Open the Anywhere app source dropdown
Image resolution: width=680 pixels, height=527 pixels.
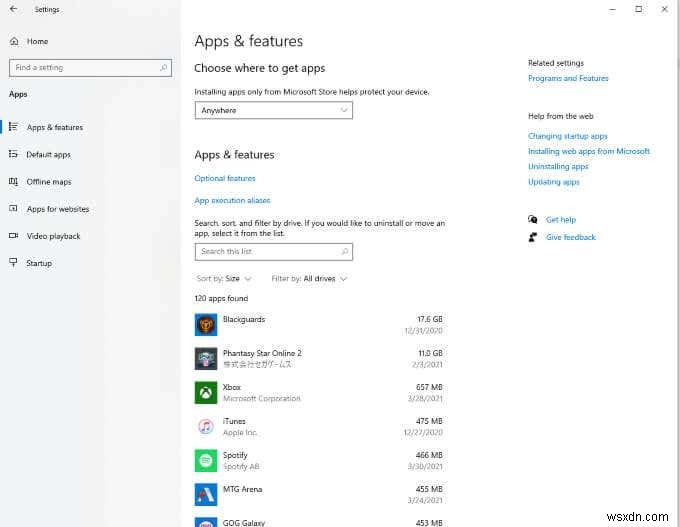pos(274,110)
